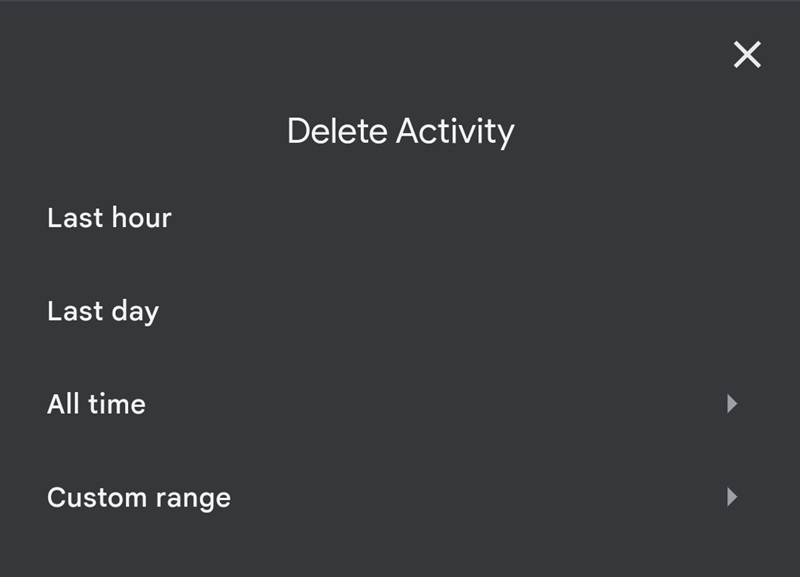Tap the Last day text label

pyautogui.click(x=103, y=311)
